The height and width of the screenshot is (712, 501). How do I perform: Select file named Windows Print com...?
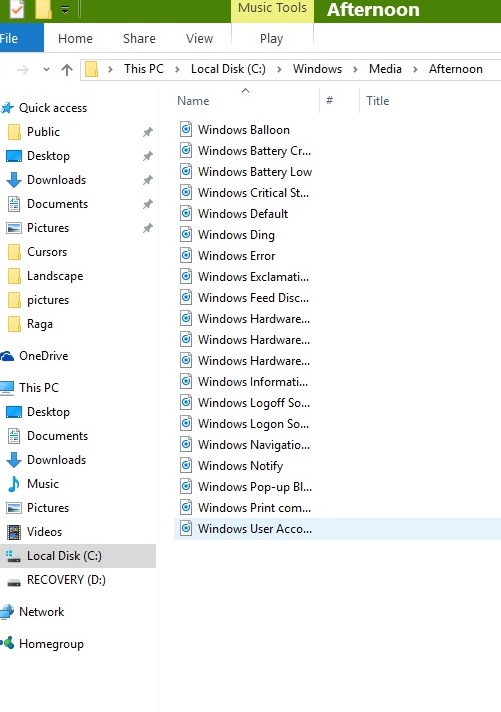pyautogui.click(x=254, y=508)
